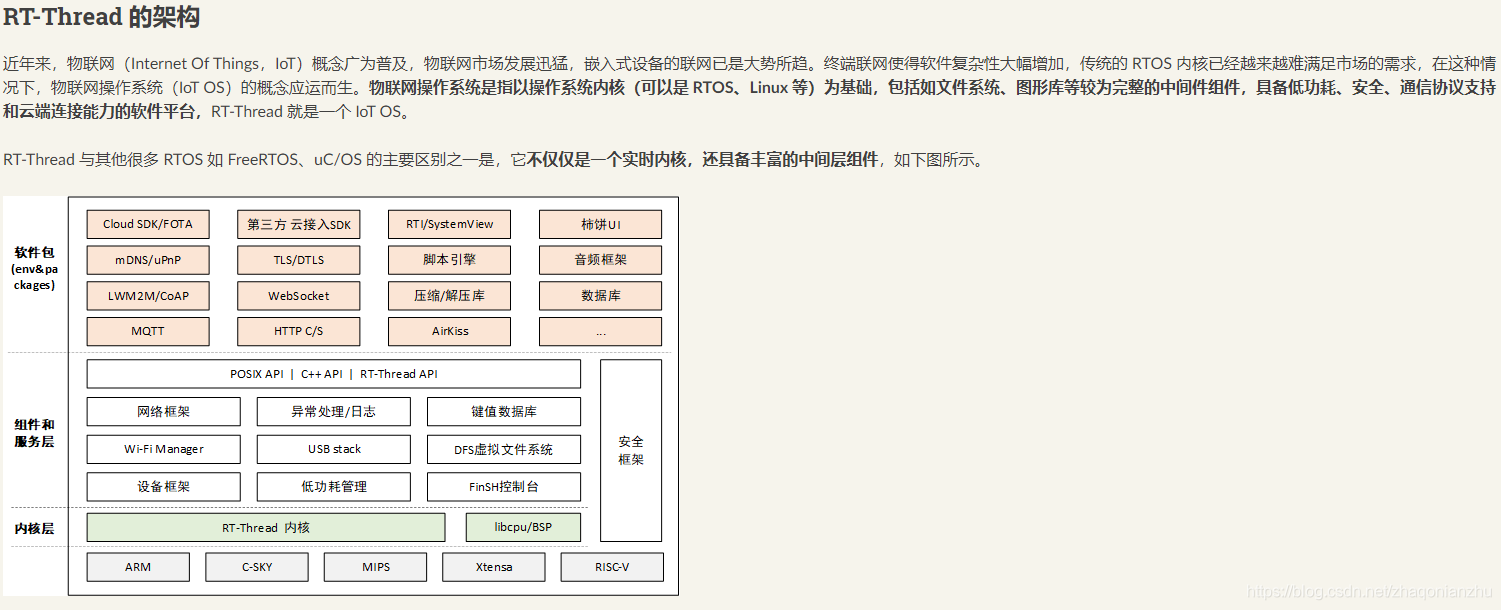1501x610 pixels.
Task: Click the 音频框架 package block
Action: pos(600,259)
